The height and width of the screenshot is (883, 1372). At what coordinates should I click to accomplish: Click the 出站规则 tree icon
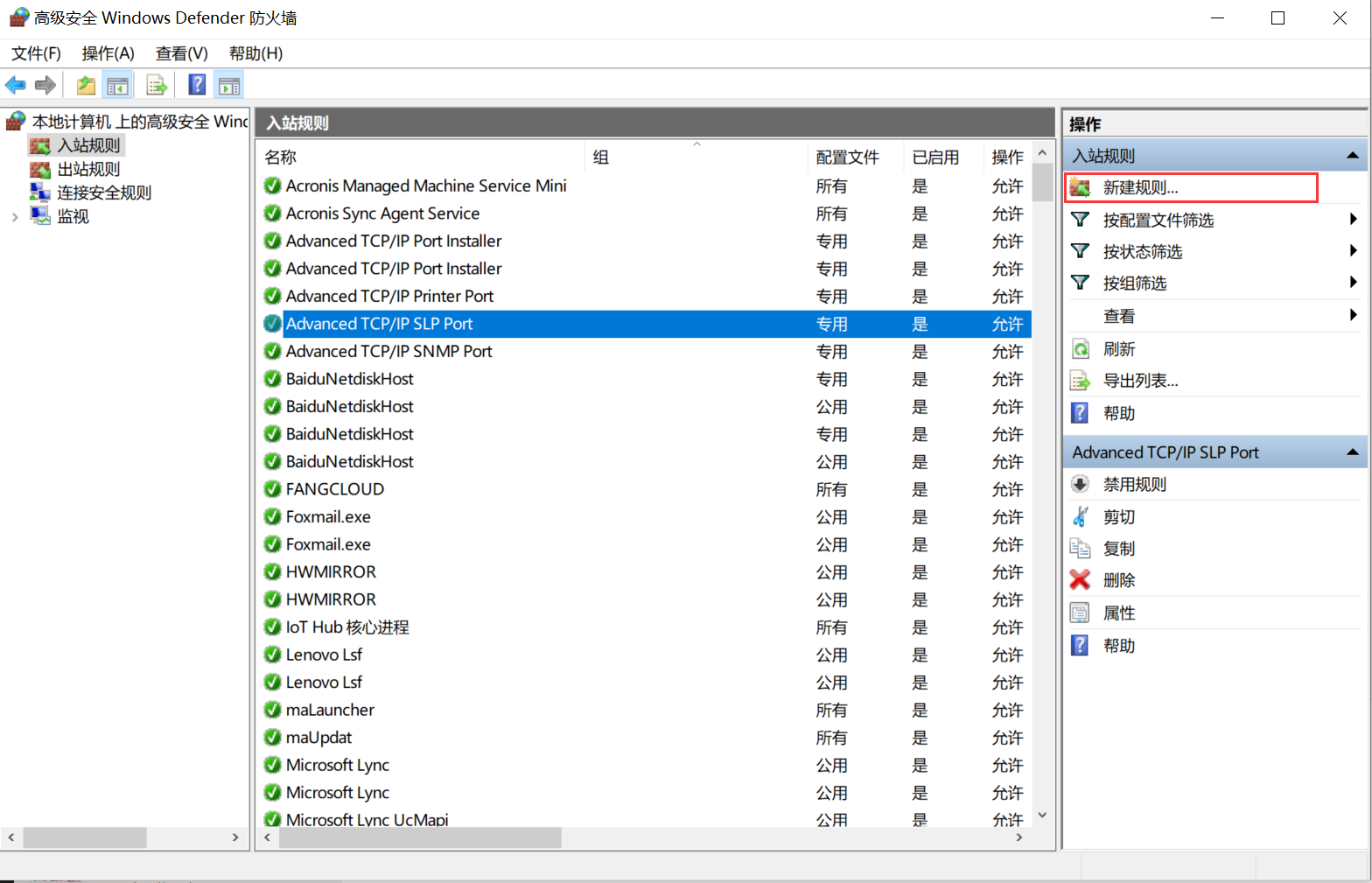pos(40,169)
